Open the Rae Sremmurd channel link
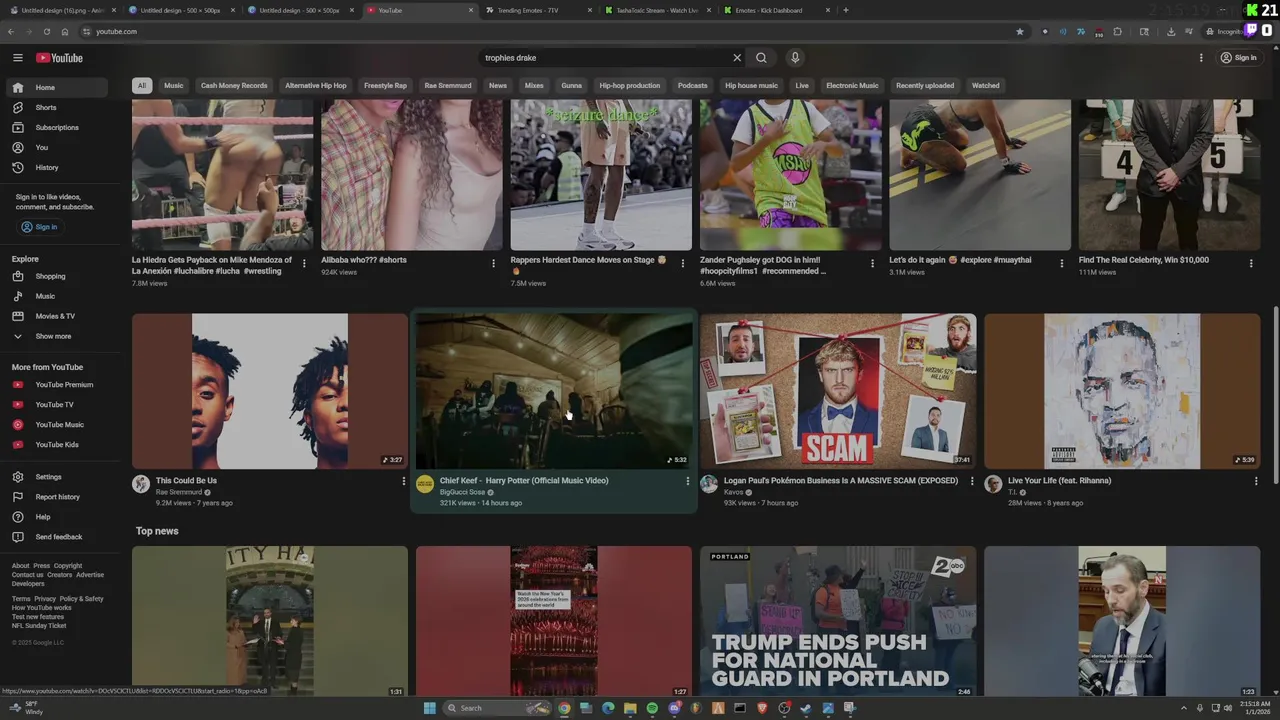 tap(179, 492)
